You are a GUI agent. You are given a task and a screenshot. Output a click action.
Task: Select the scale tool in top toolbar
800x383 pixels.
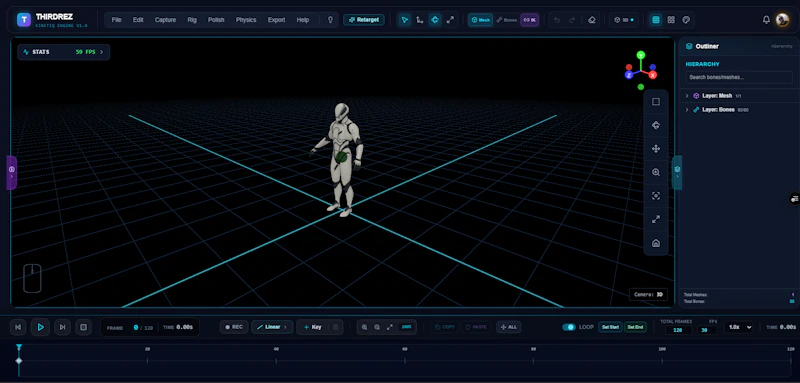pyautogui.click(x=450, y=20)
